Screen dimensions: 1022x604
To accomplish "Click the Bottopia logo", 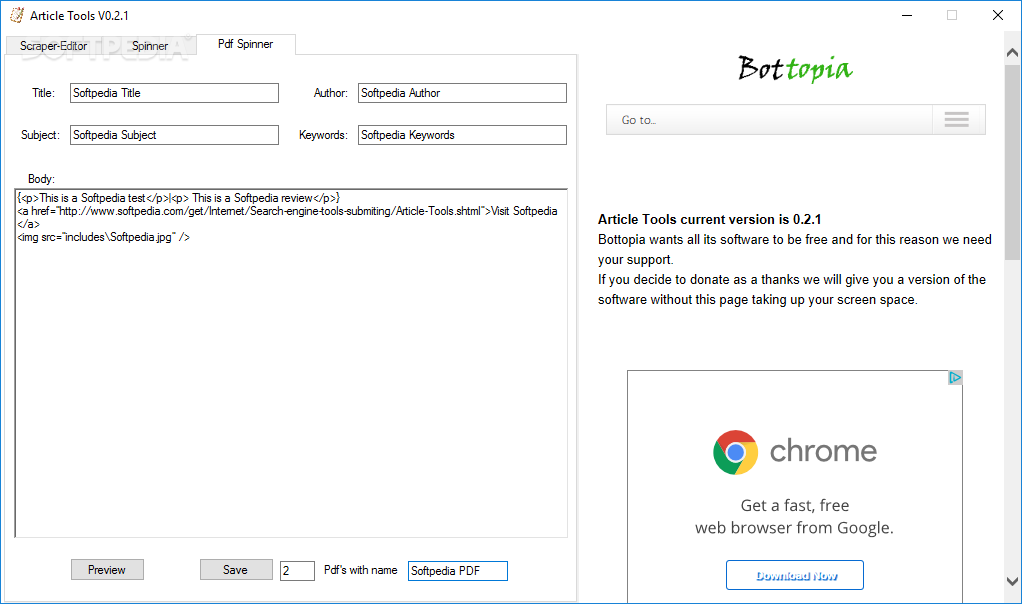I will click(795, 68).
